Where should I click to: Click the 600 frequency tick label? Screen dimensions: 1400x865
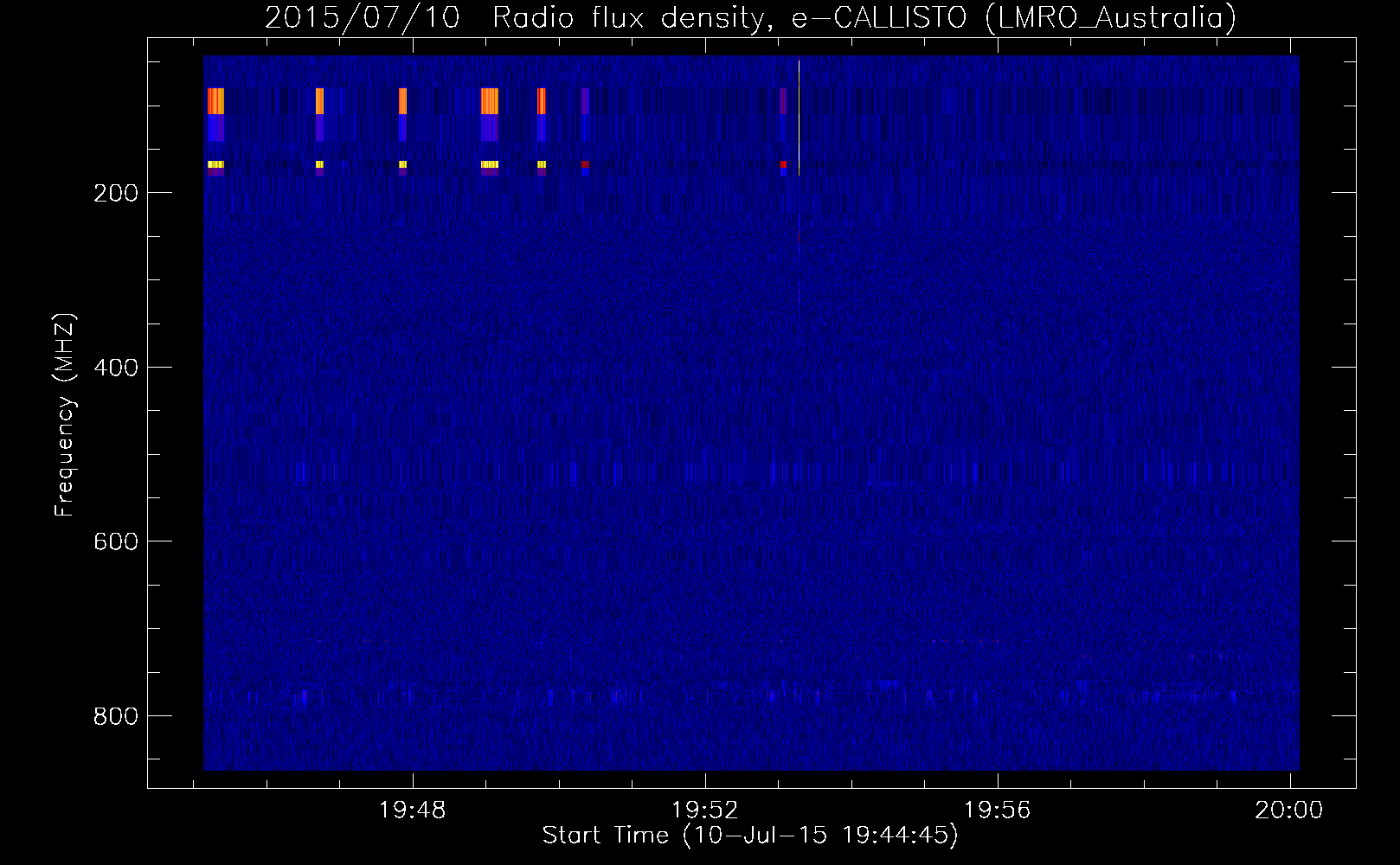[116, 541]
